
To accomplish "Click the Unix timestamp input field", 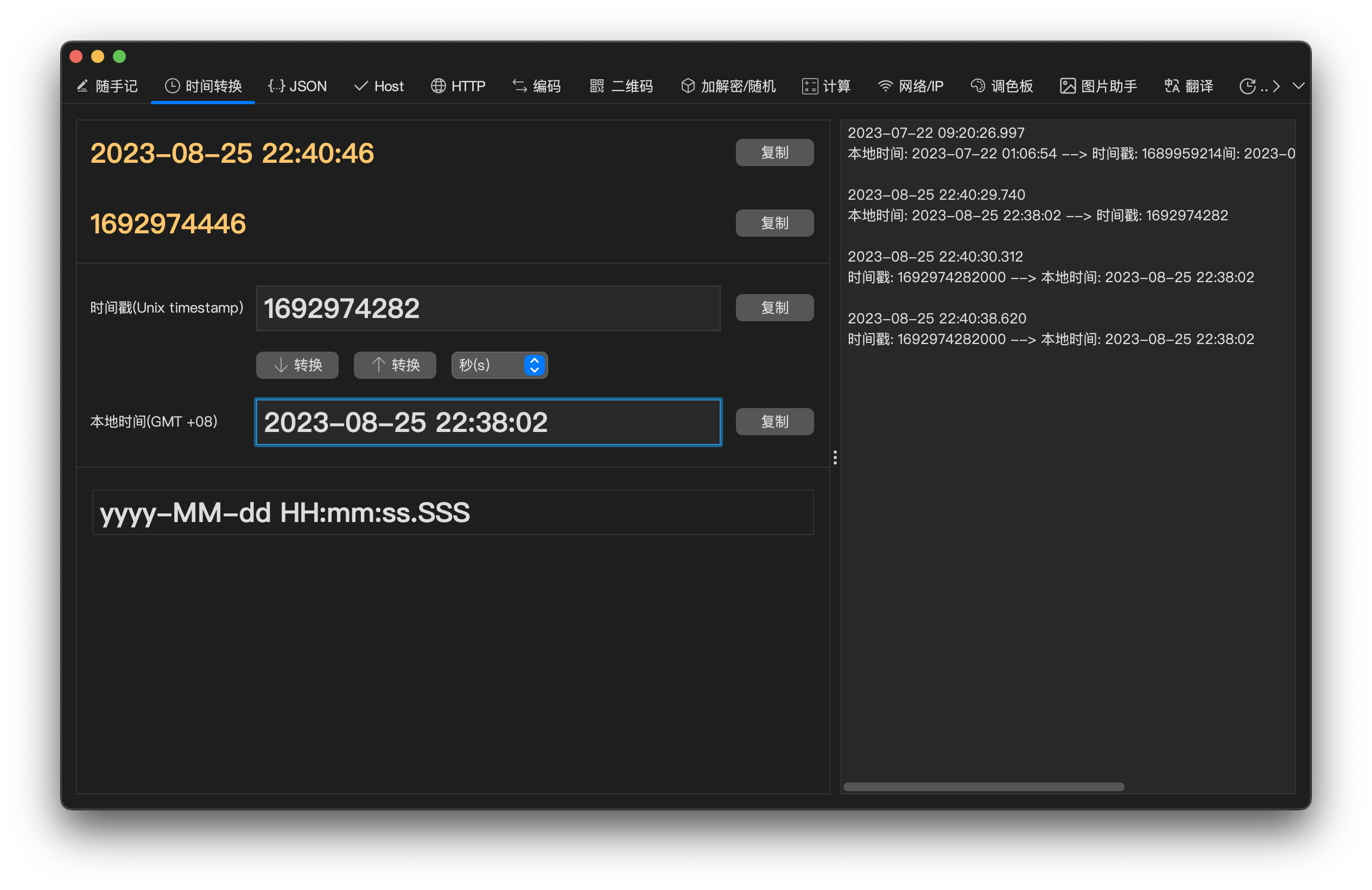I will click(488, 308).
